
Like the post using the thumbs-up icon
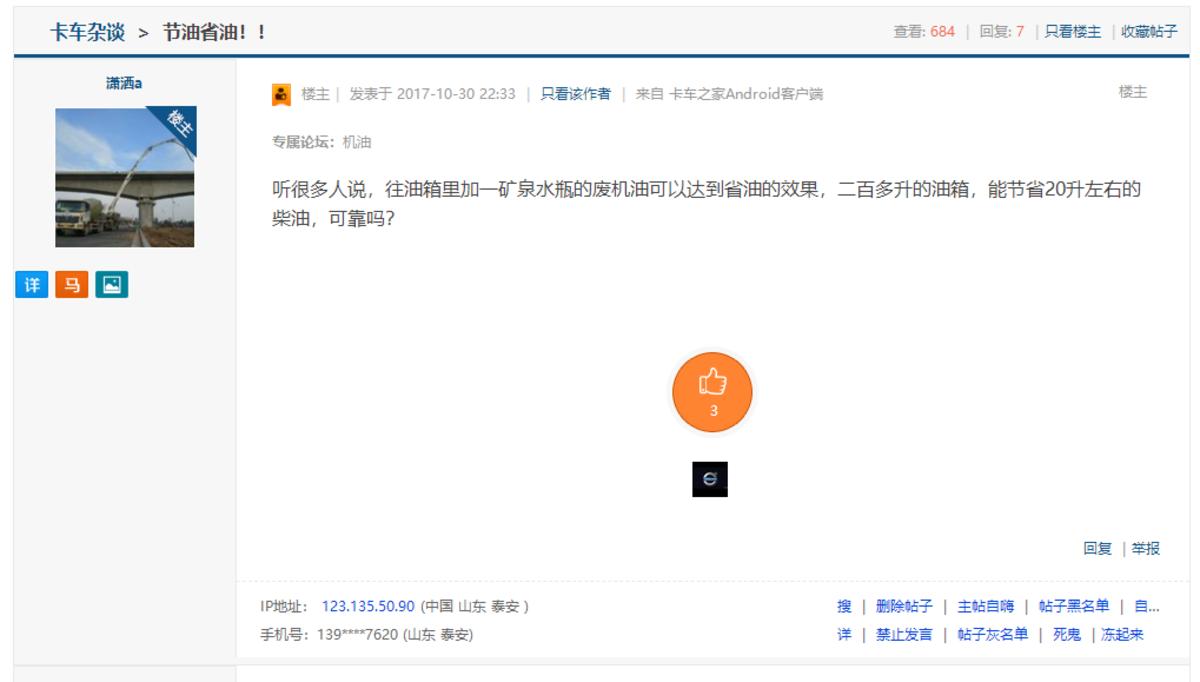712,392
